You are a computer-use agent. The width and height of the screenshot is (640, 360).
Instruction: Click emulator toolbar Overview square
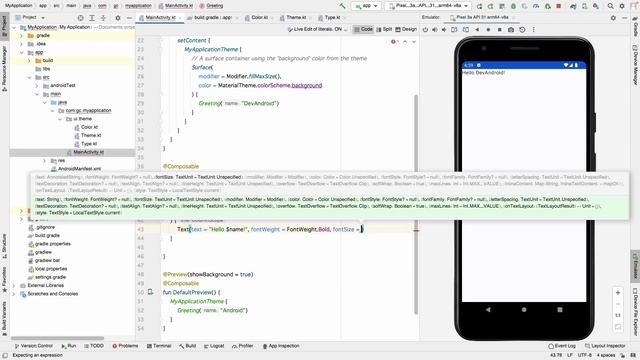499,30
